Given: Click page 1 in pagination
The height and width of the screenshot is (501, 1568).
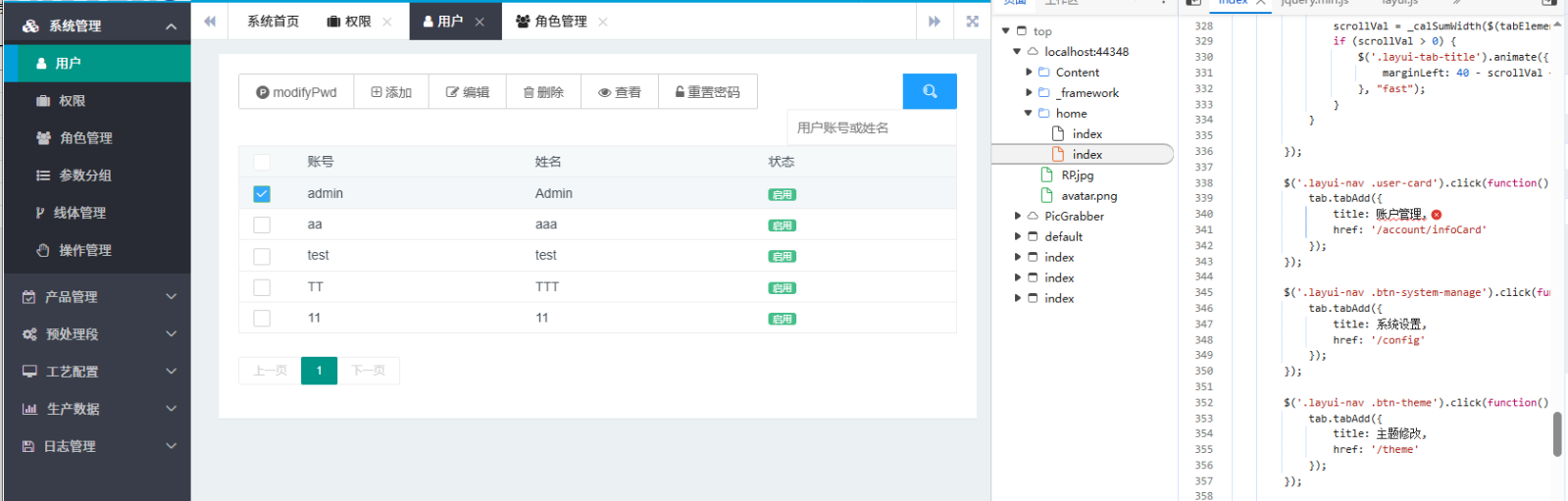Looking at the screenshot, I should pos(319,371).
